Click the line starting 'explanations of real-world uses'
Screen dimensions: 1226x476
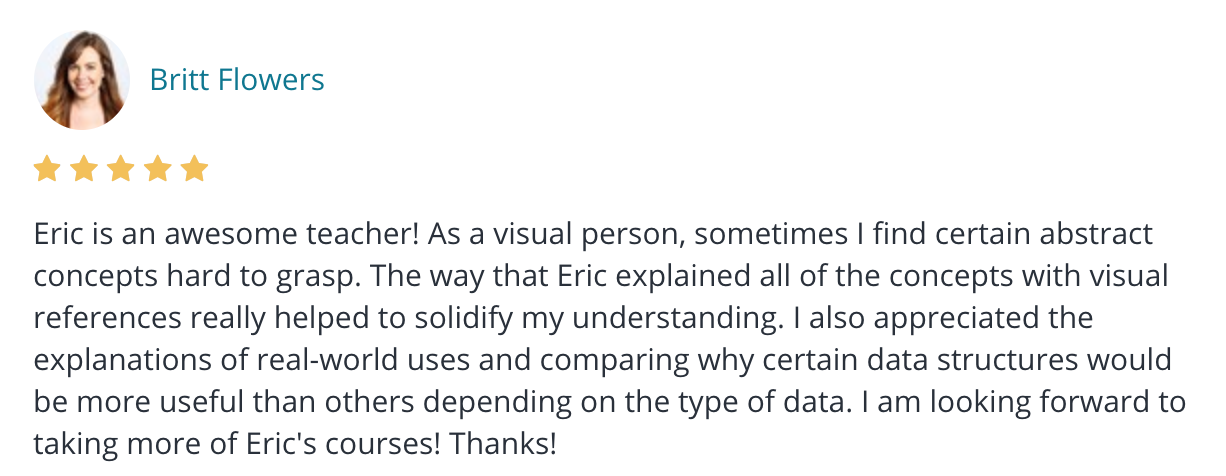[603, 360]
